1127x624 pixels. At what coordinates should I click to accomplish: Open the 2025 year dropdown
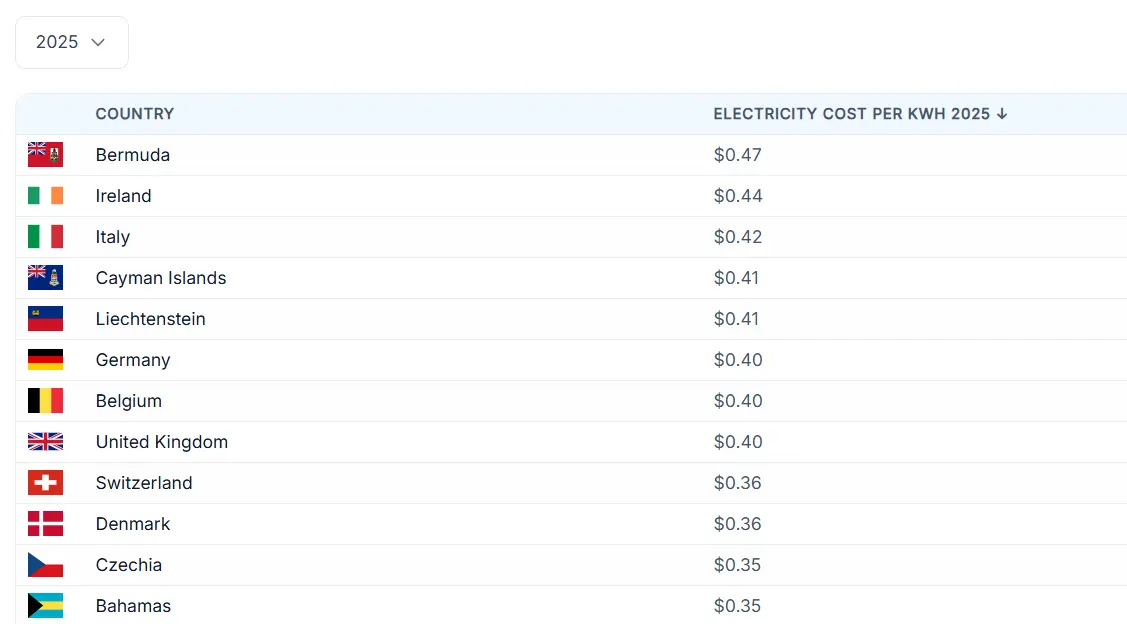point(71,42)
